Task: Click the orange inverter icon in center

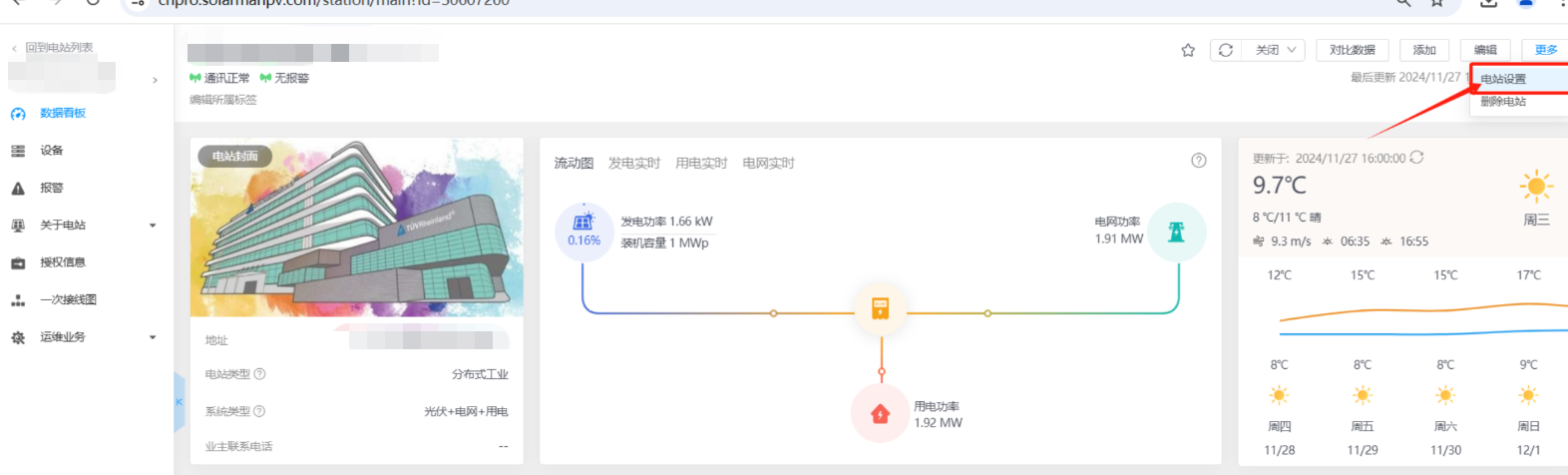Action: tap(881, 308)
